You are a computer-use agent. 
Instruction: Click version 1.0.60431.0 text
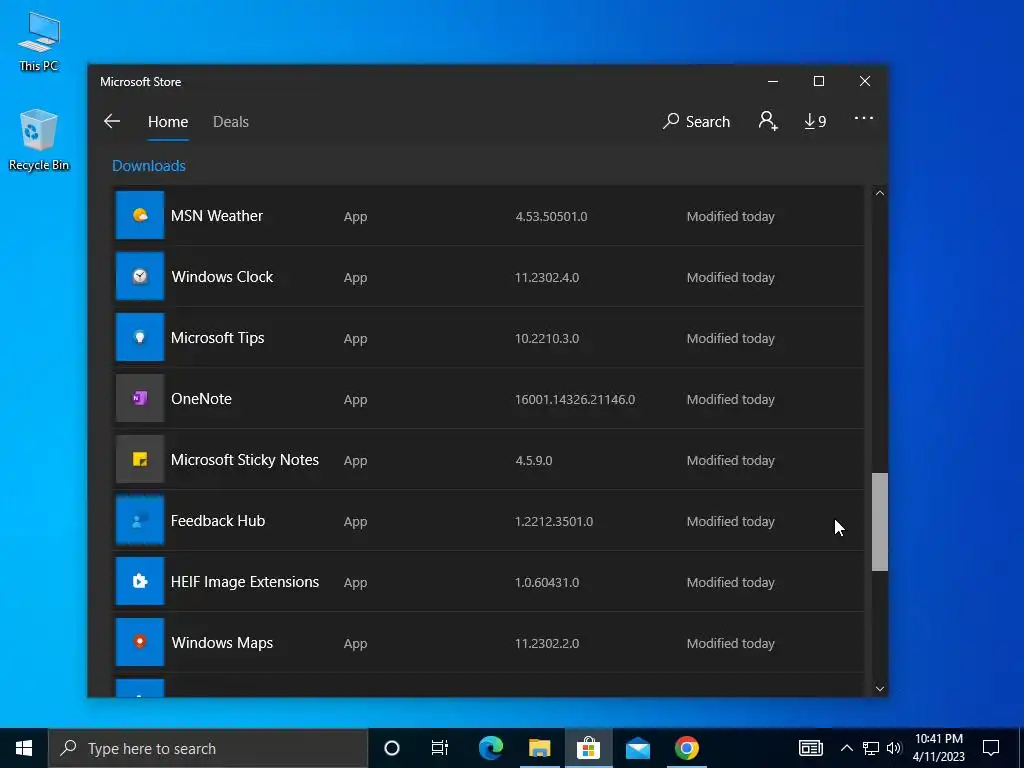[x=547, y=582]
